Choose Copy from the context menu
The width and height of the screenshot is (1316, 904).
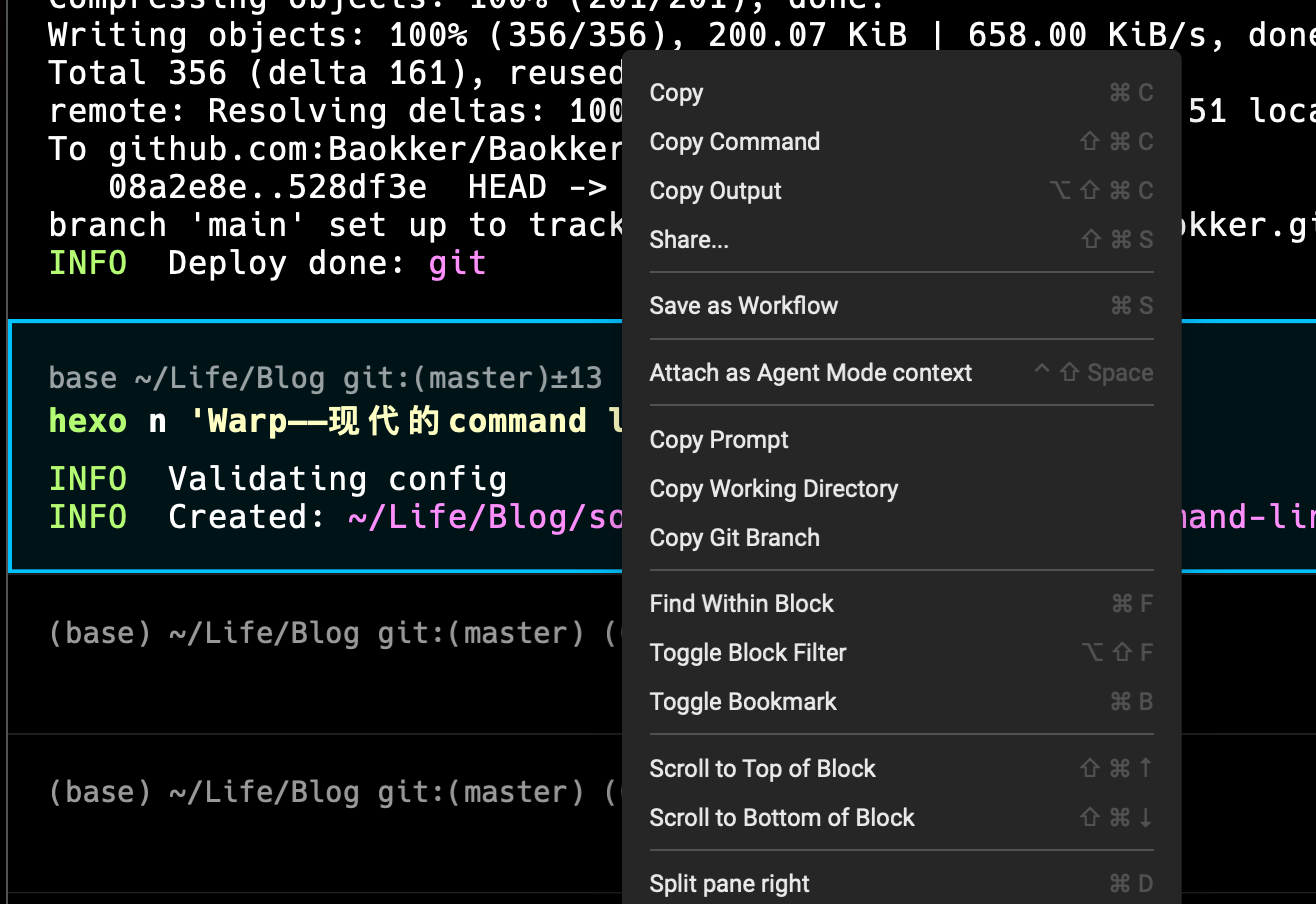[901, 93]
